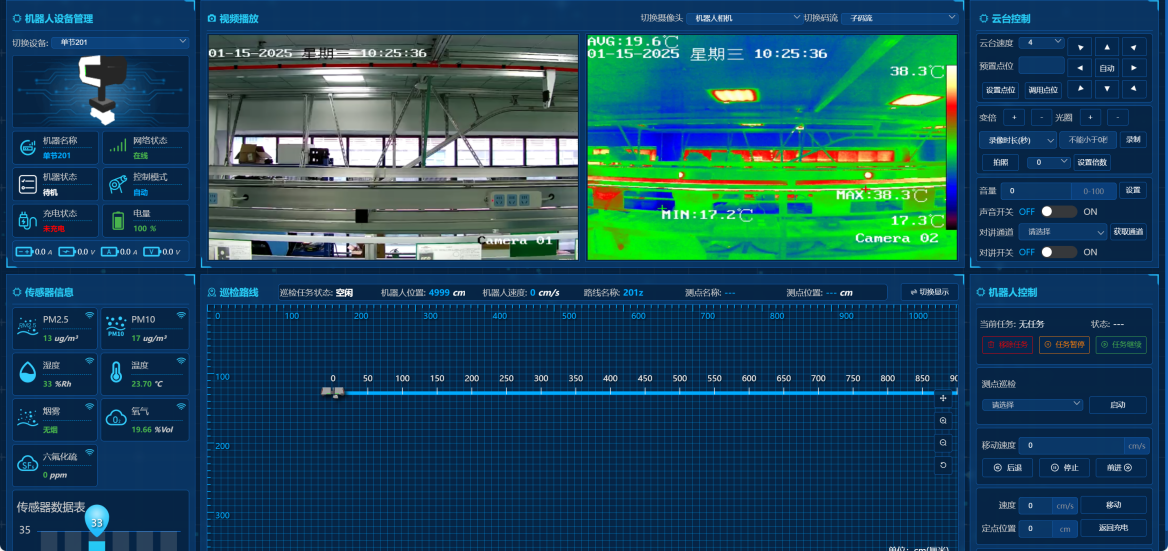This screenshot has height=551, width=1168.
Task: Click the moving speed (移动速度) input field
Action: pos(1071,445)
